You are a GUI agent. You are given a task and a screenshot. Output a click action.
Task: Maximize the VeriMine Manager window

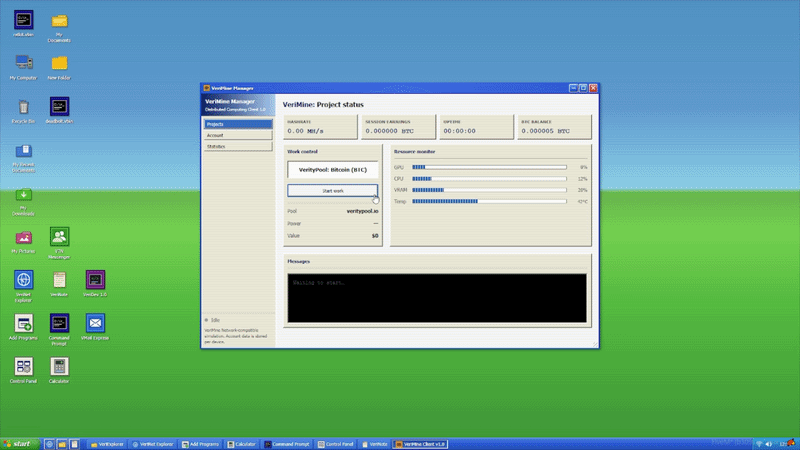coord(583,88)
